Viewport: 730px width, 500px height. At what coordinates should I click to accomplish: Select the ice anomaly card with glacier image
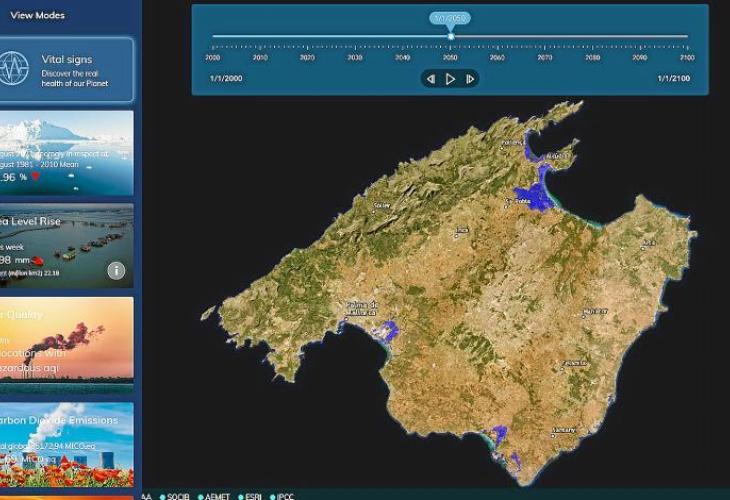point(66,152)
